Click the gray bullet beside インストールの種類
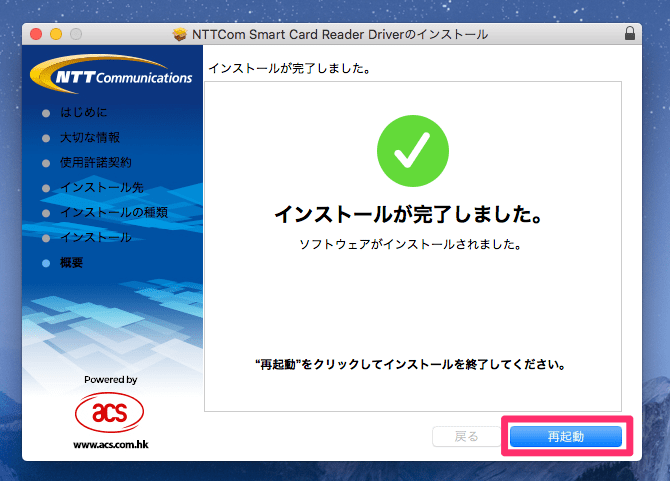Image resolution: width=670 pixels, height=481 pixels. pyautogui.click(x=46, y=213)
